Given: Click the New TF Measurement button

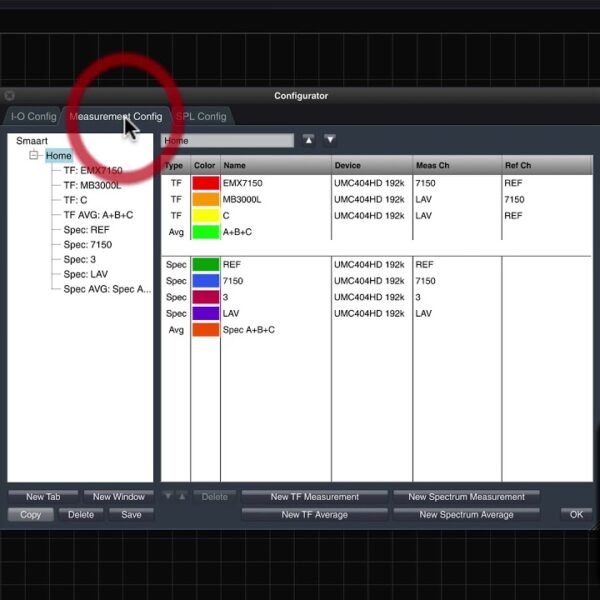Looking at the screenshot, I should (314, 497).
